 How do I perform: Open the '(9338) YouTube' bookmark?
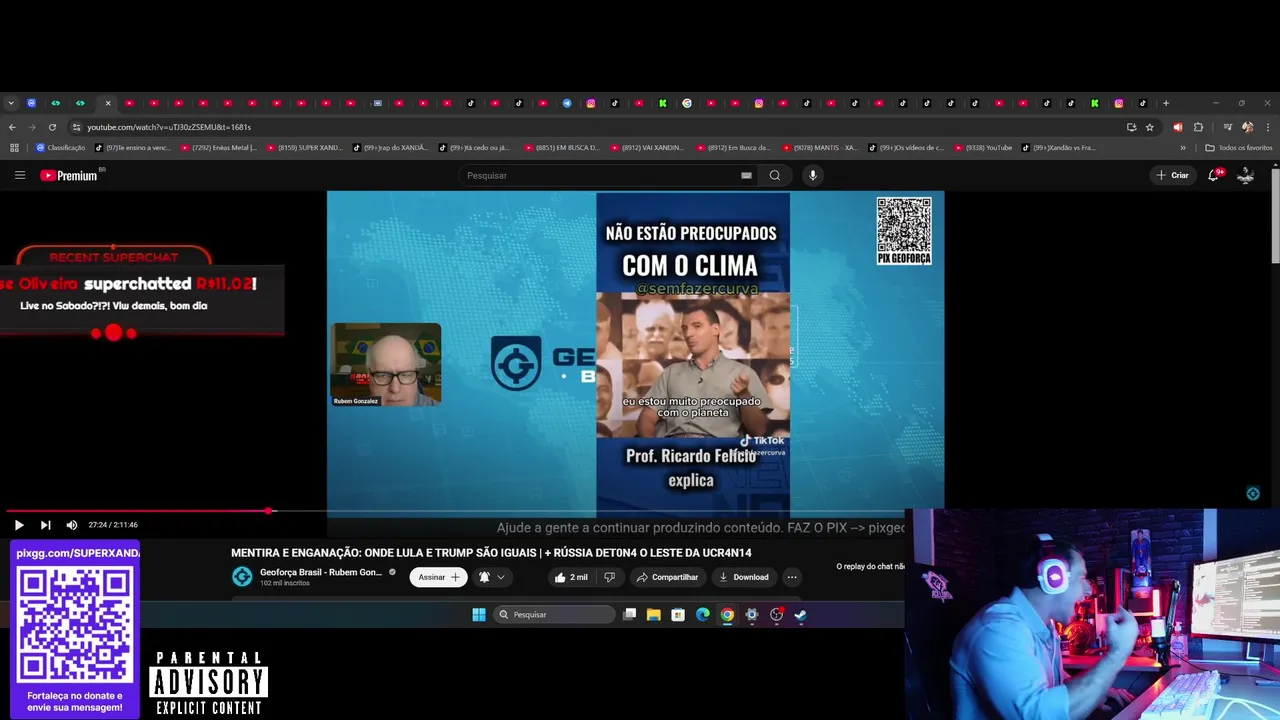(x=984, y=148)
